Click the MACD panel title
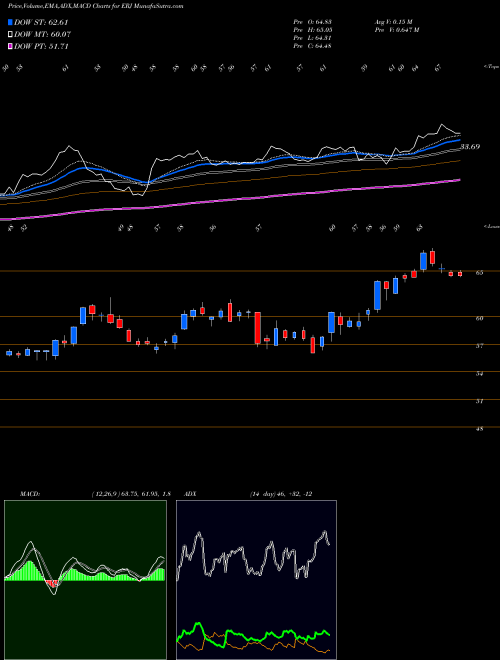Screen dimensions: 500x660 pos(30,494)
